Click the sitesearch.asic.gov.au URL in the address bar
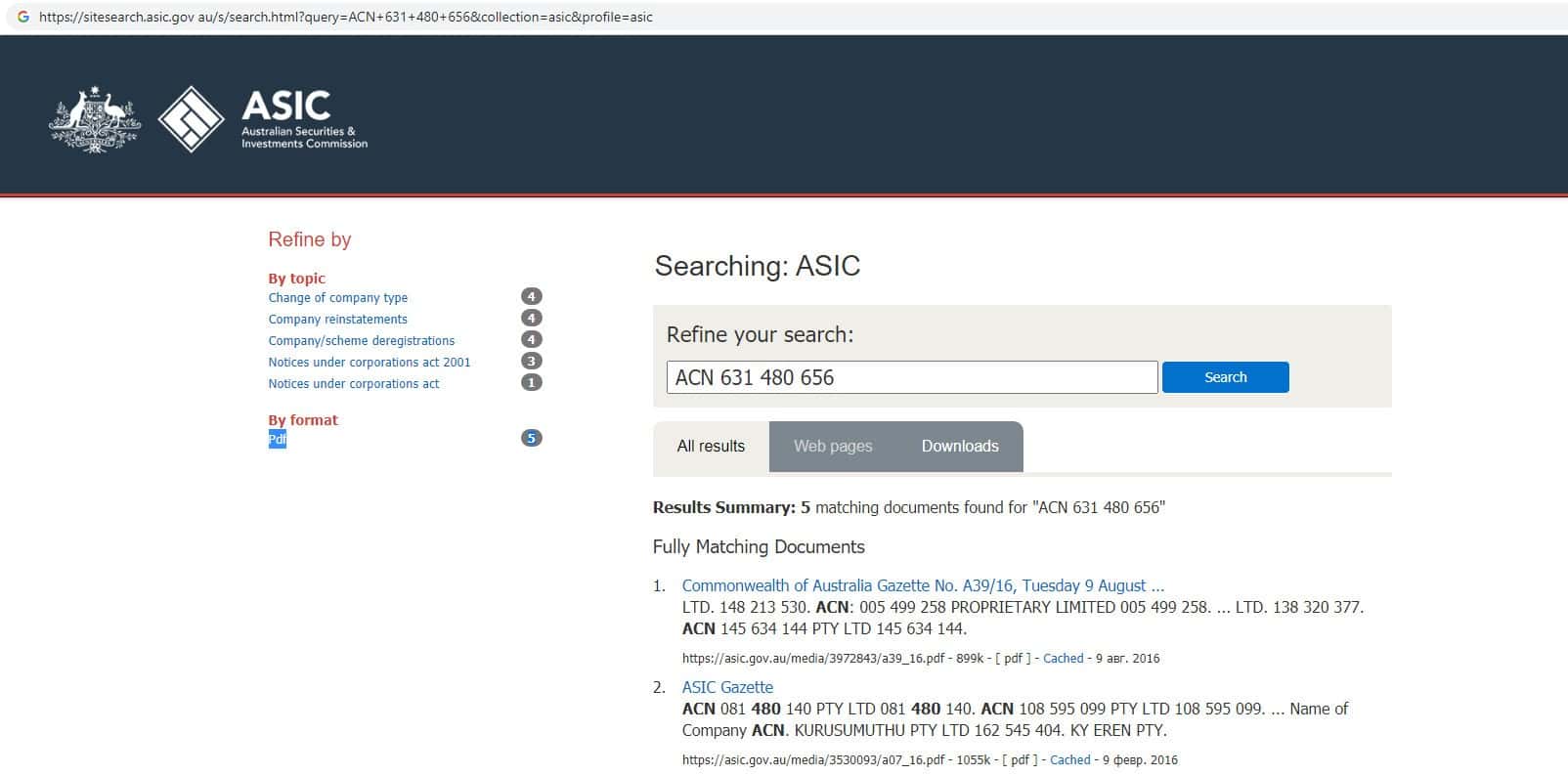The width and height of the screenshot is (1568, 776). coord(346,17)
